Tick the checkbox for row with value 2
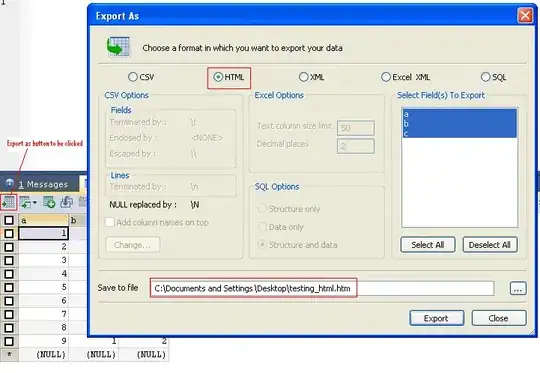The image size is (540, 373). (9, 247)
